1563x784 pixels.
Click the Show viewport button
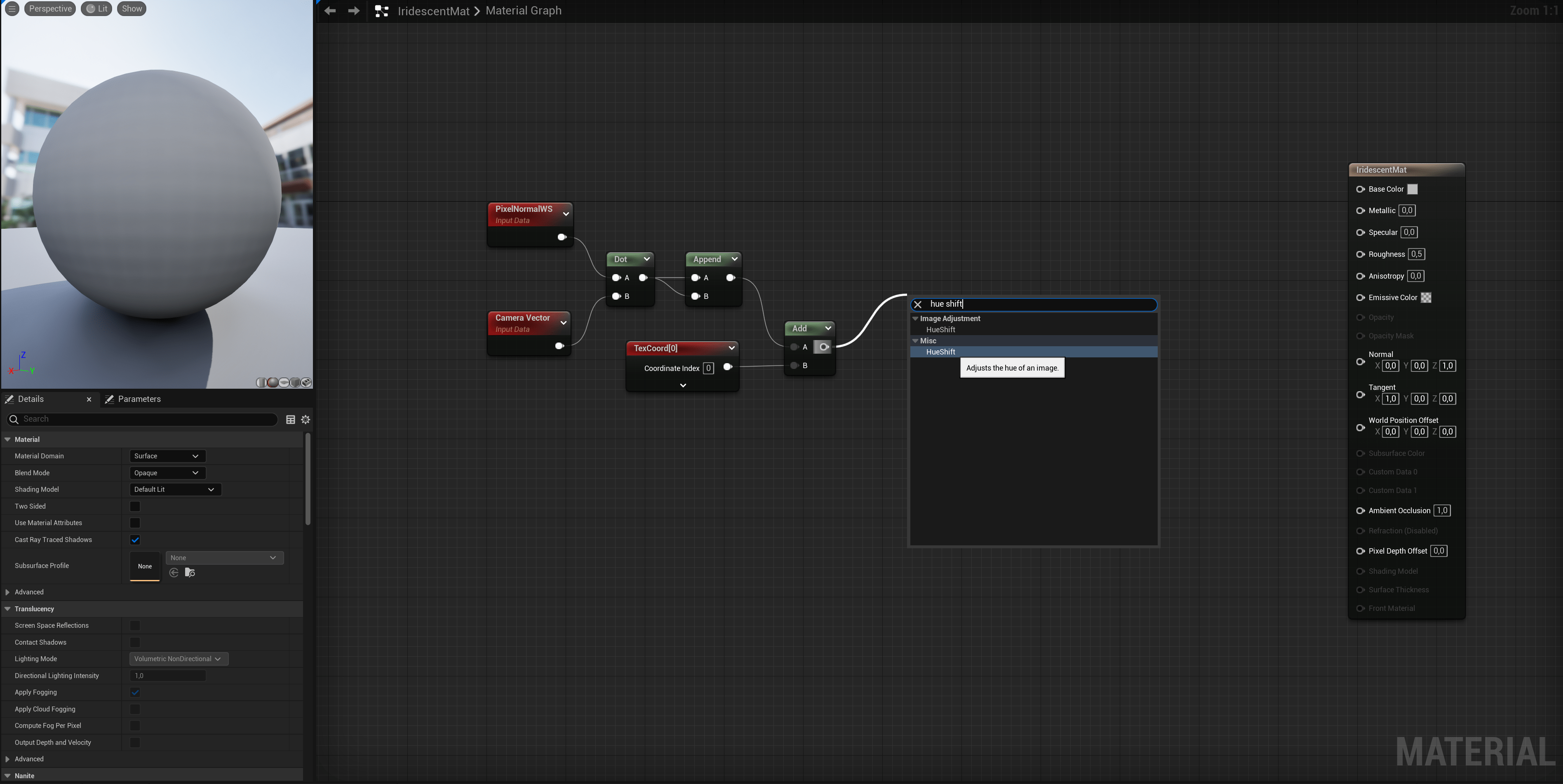click(132, 9)
